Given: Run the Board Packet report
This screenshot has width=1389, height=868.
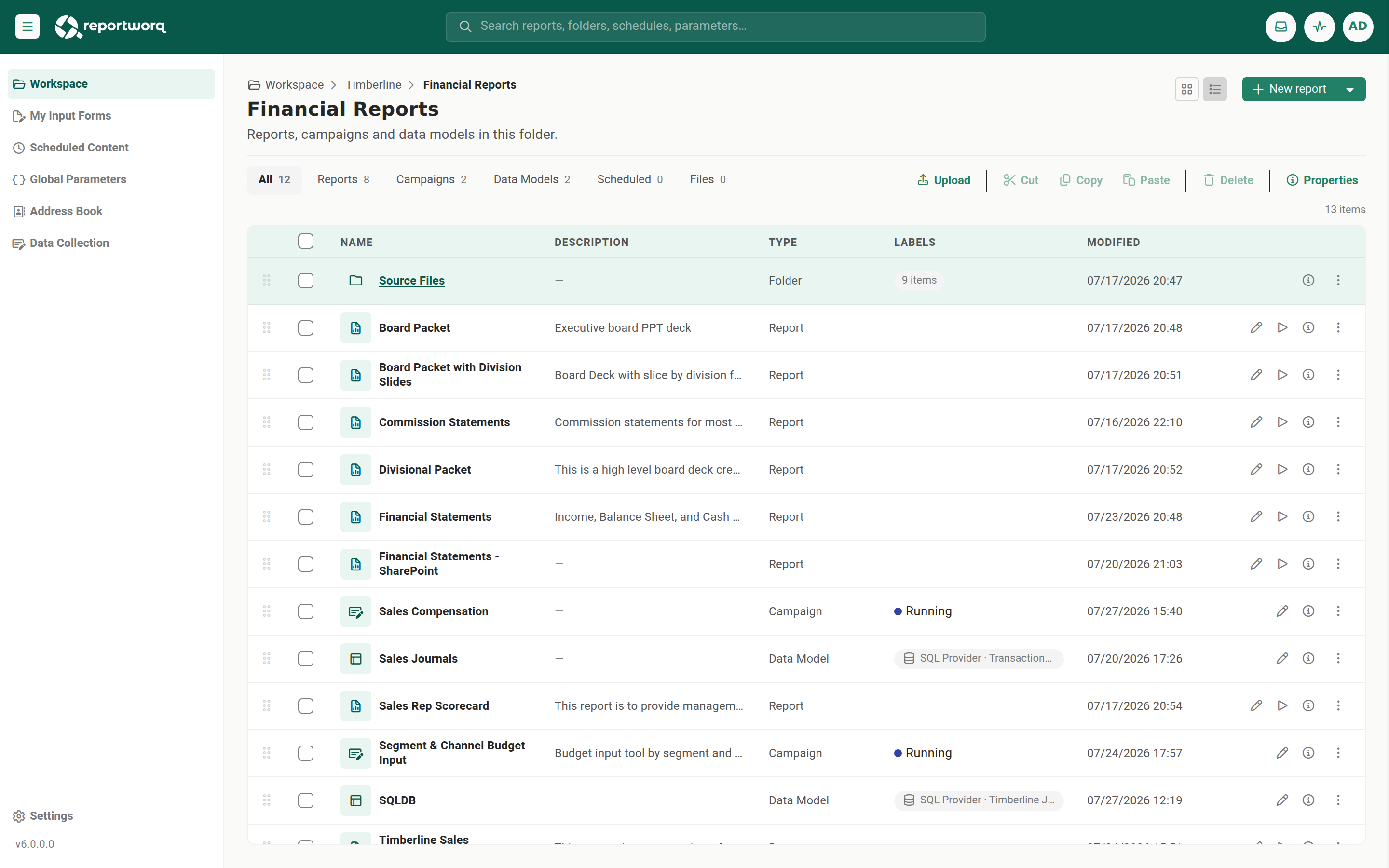Looking at the screenshot, I should (1282, 328).
